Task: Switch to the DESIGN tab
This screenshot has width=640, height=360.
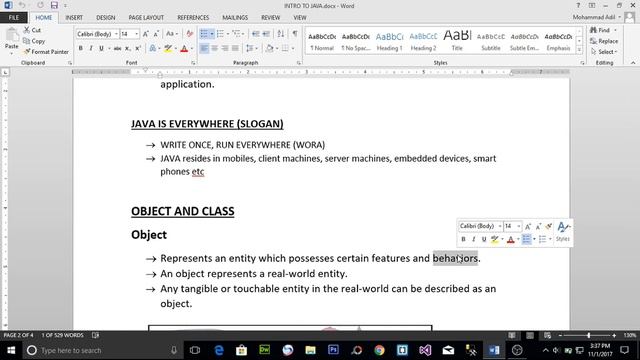Action: click(x=105, y=18)
